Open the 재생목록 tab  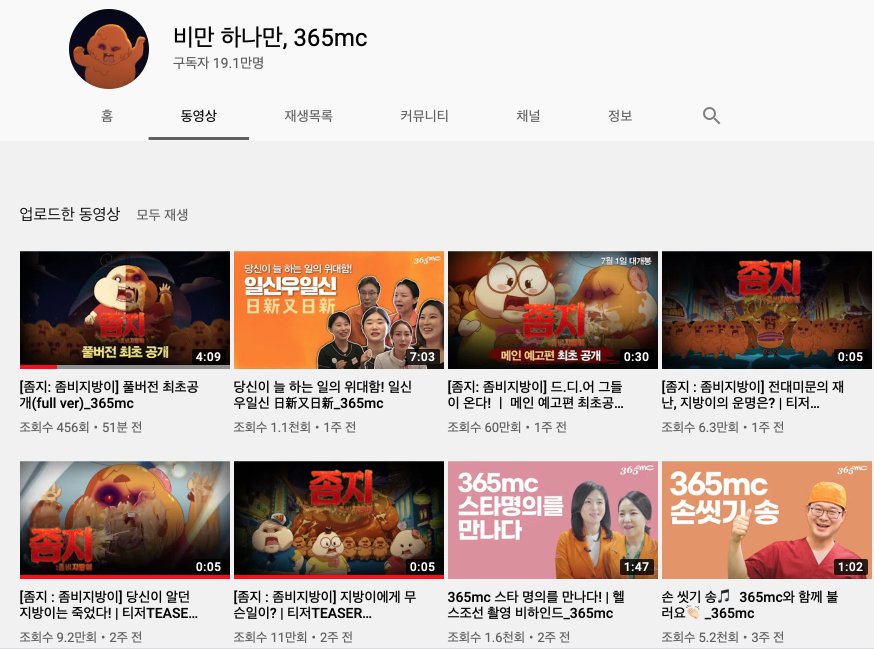pos(308,115)
